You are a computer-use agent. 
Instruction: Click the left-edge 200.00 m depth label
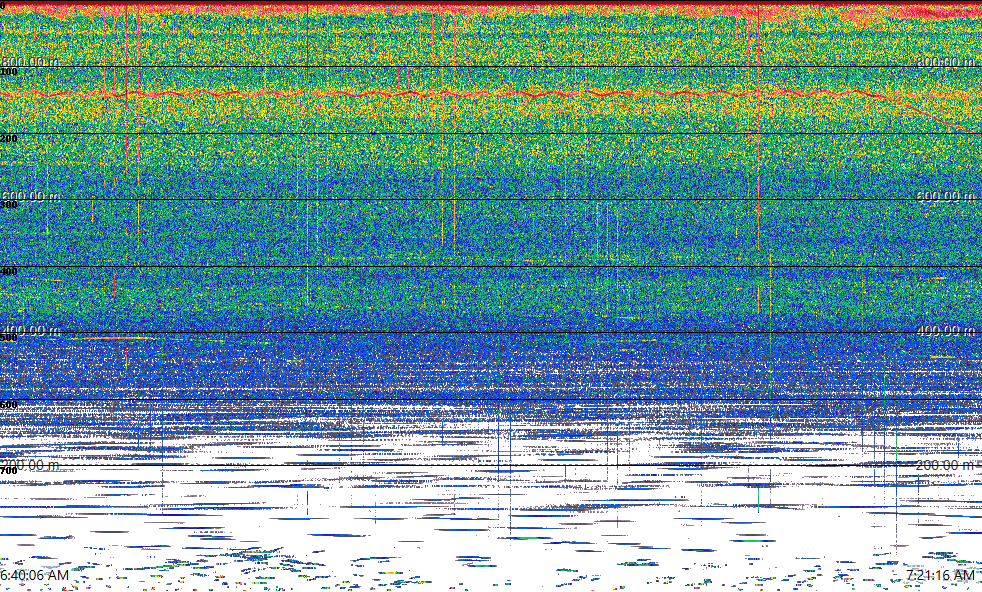point(30,465)
